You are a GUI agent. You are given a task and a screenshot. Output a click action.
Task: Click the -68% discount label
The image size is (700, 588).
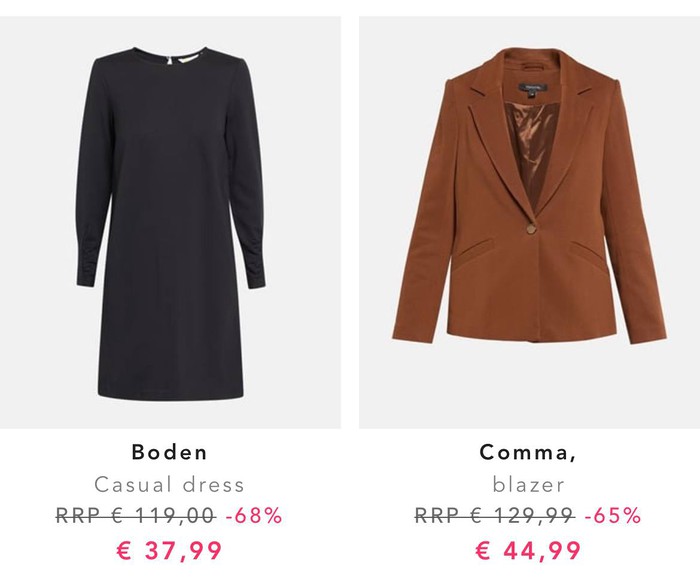coord(254,516)
